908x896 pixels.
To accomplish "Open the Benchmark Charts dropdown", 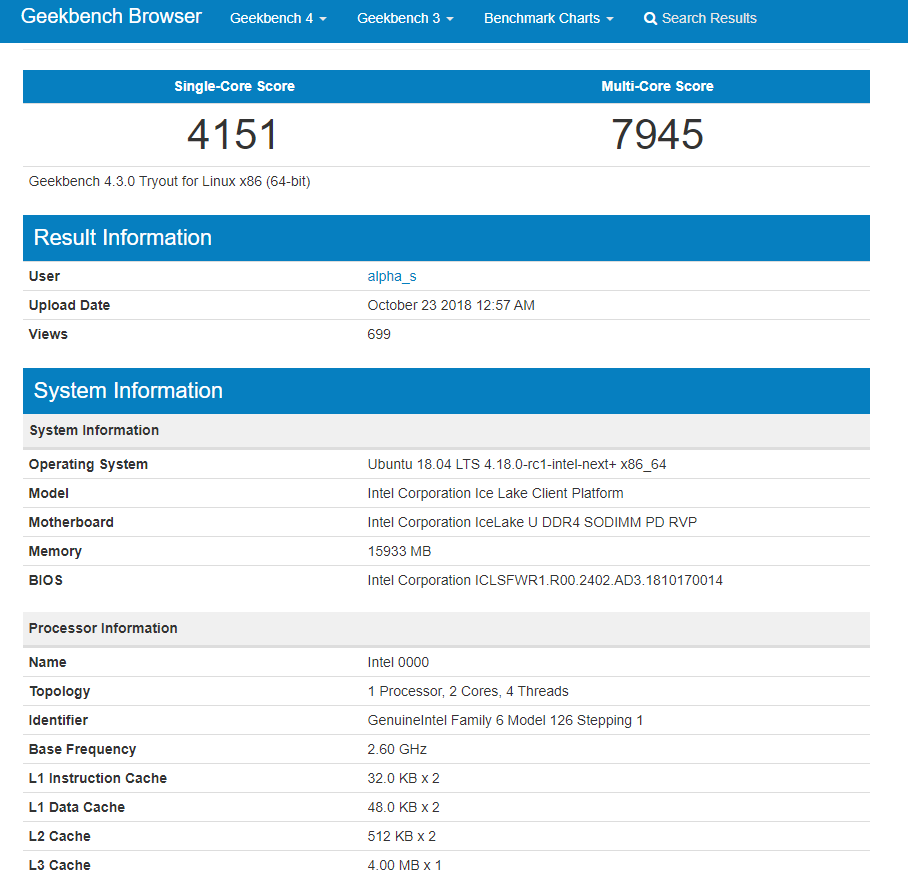I will click(x=548, y=19).
